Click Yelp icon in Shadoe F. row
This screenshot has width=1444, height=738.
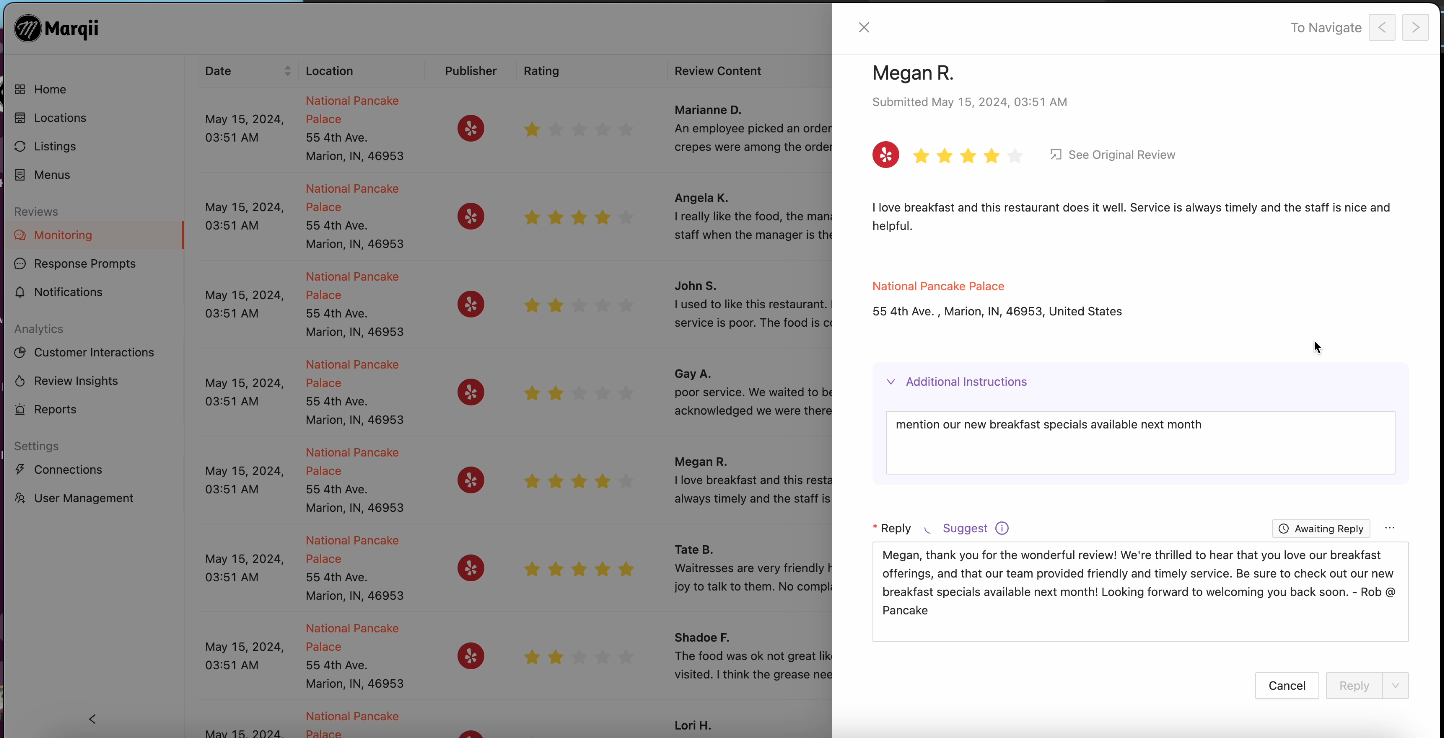point(471,656)
